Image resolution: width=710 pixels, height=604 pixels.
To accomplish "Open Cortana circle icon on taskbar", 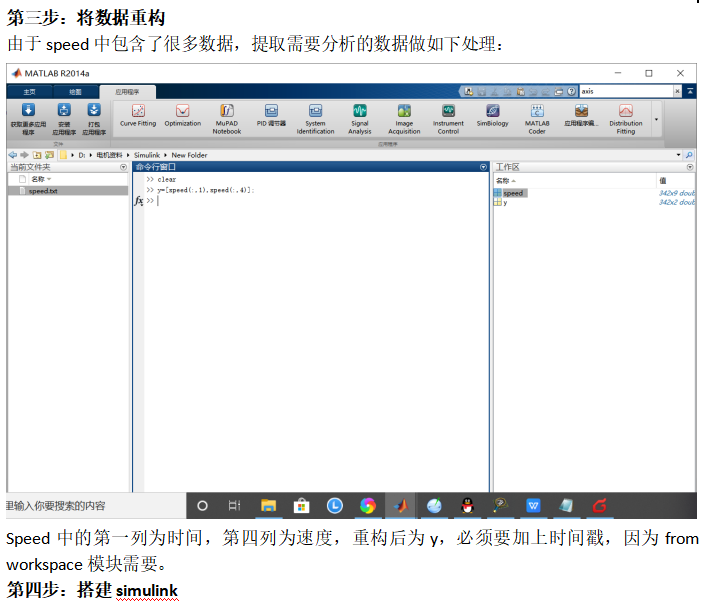I will tap(202, 506).
